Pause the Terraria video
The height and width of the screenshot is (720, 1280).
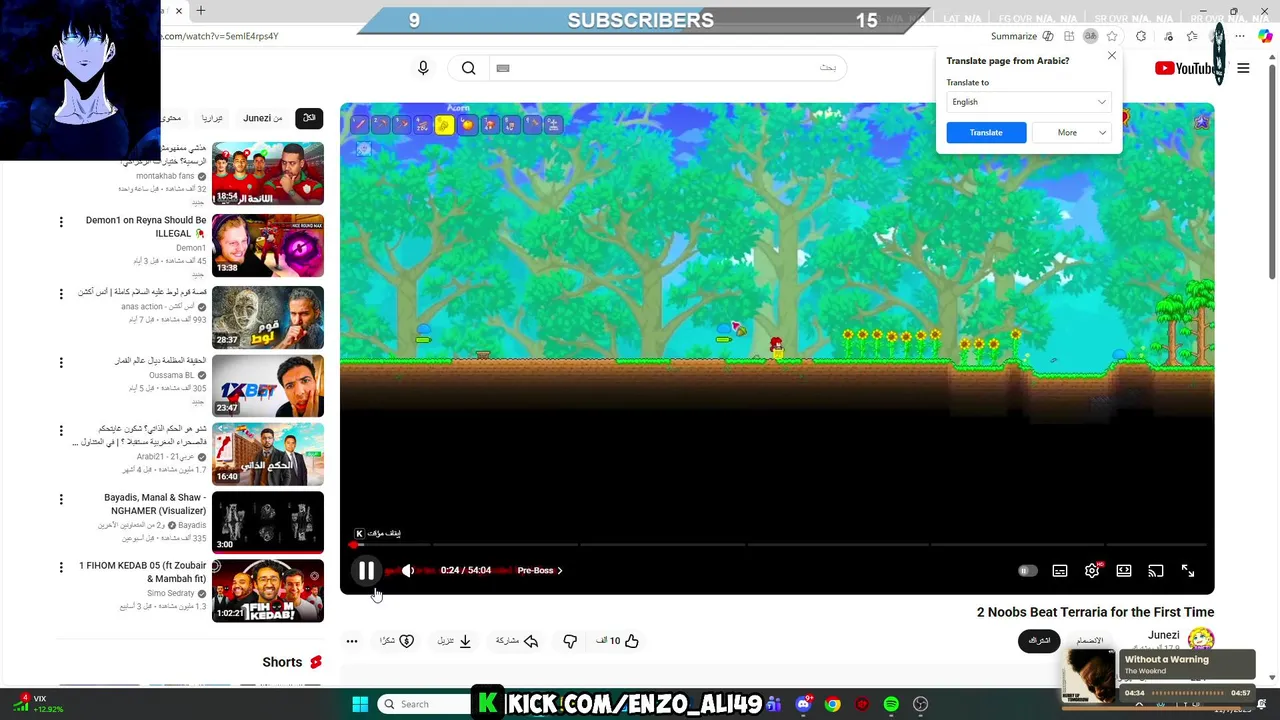tap(366, 571)
